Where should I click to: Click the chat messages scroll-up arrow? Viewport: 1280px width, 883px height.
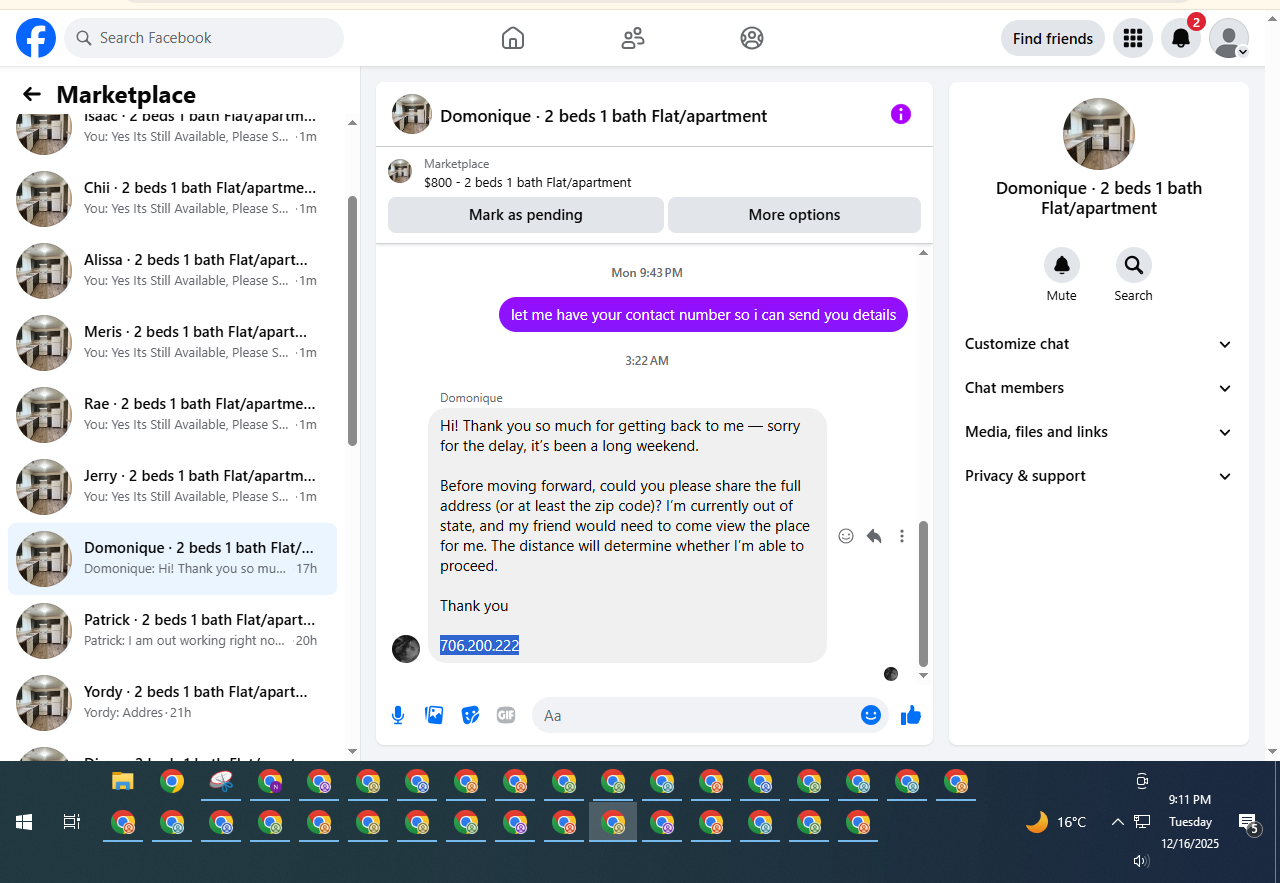coord(923,253)
